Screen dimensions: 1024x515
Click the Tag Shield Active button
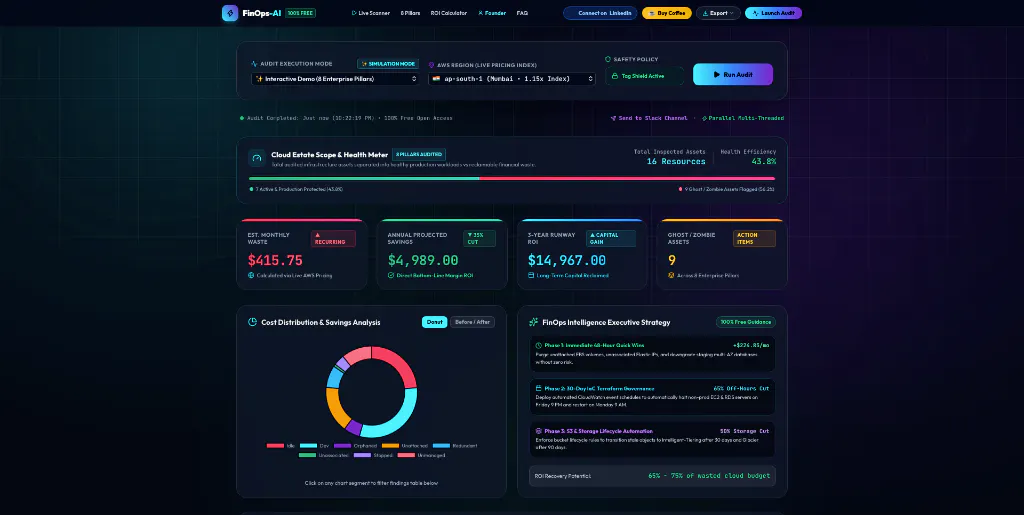[x=645, y=76]
